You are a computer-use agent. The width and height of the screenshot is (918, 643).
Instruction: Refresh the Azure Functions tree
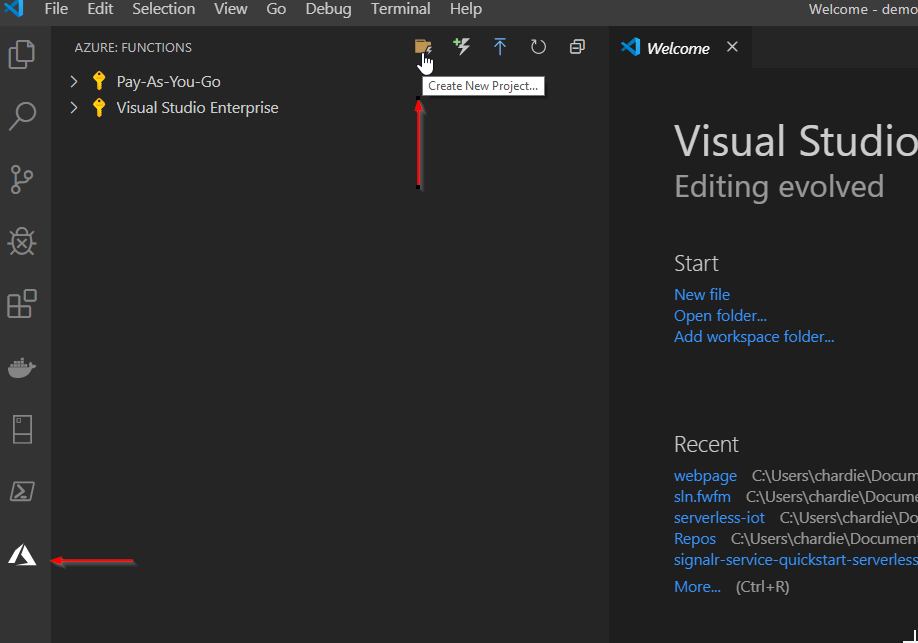click(x=538, y=47)
